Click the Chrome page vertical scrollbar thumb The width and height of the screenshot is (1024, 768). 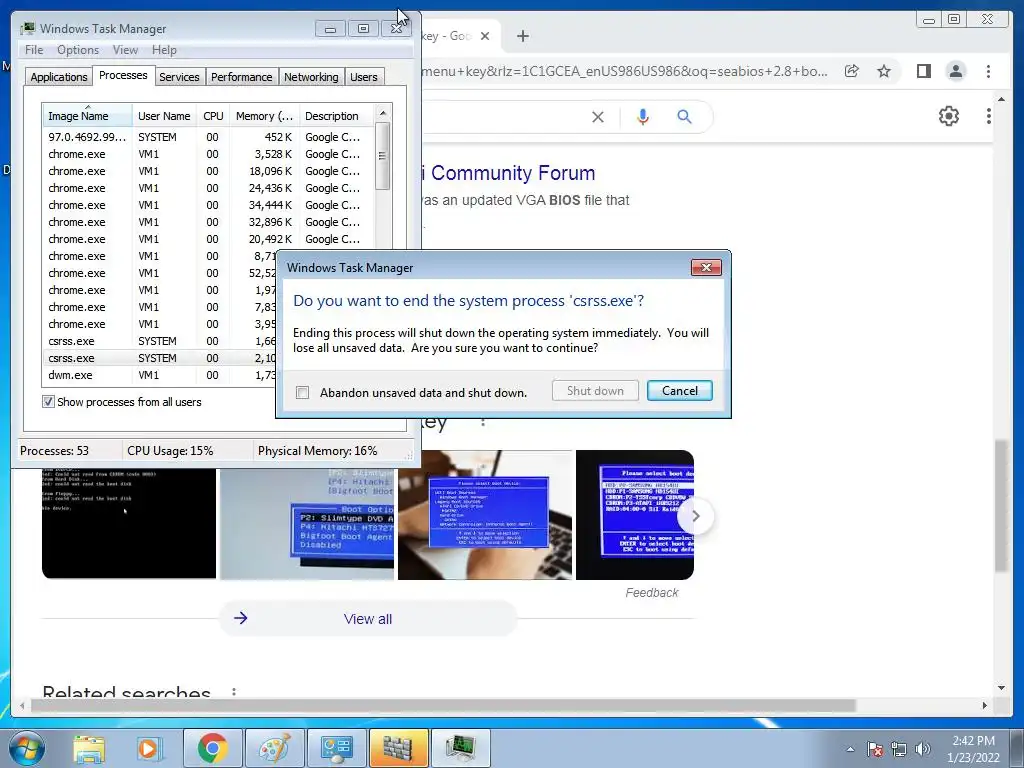[x=1001, y=507]
